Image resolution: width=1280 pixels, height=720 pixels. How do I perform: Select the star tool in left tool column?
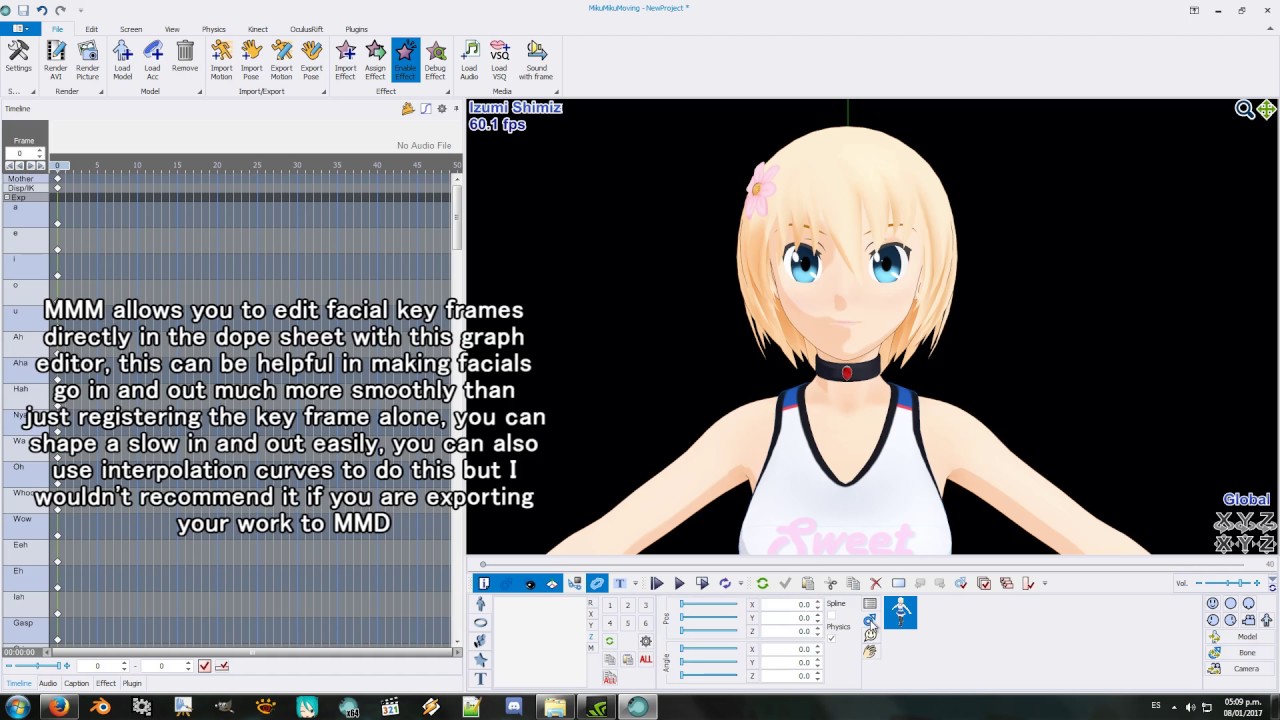pyautogui.click(x=481, y=660)
